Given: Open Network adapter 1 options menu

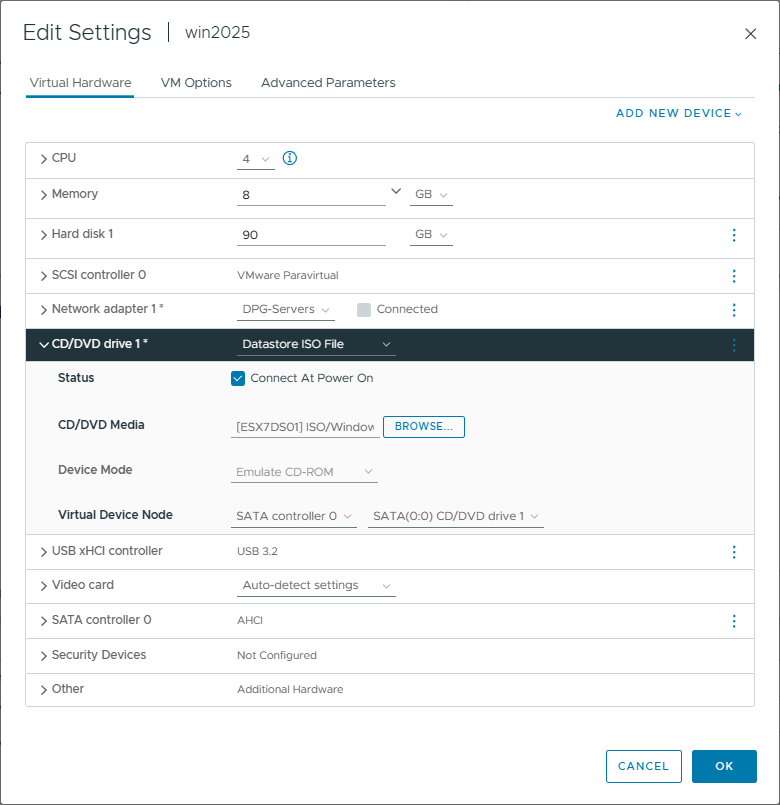Looking at the screenshot, I should (x=734, y=310).
